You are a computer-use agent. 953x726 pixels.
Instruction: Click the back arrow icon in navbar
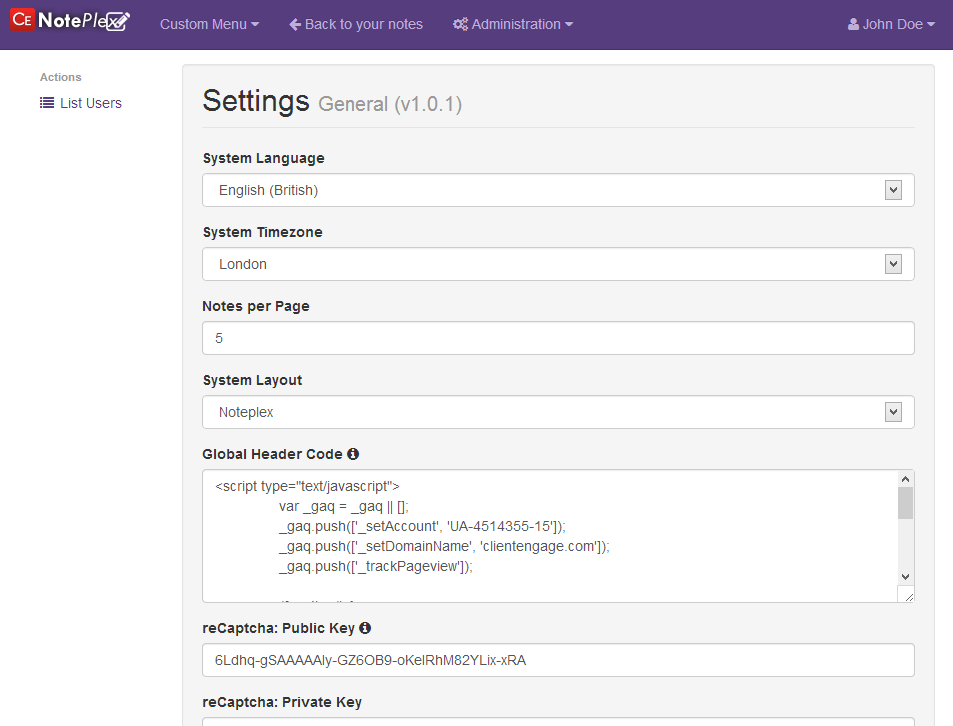[x=295, y=24]
